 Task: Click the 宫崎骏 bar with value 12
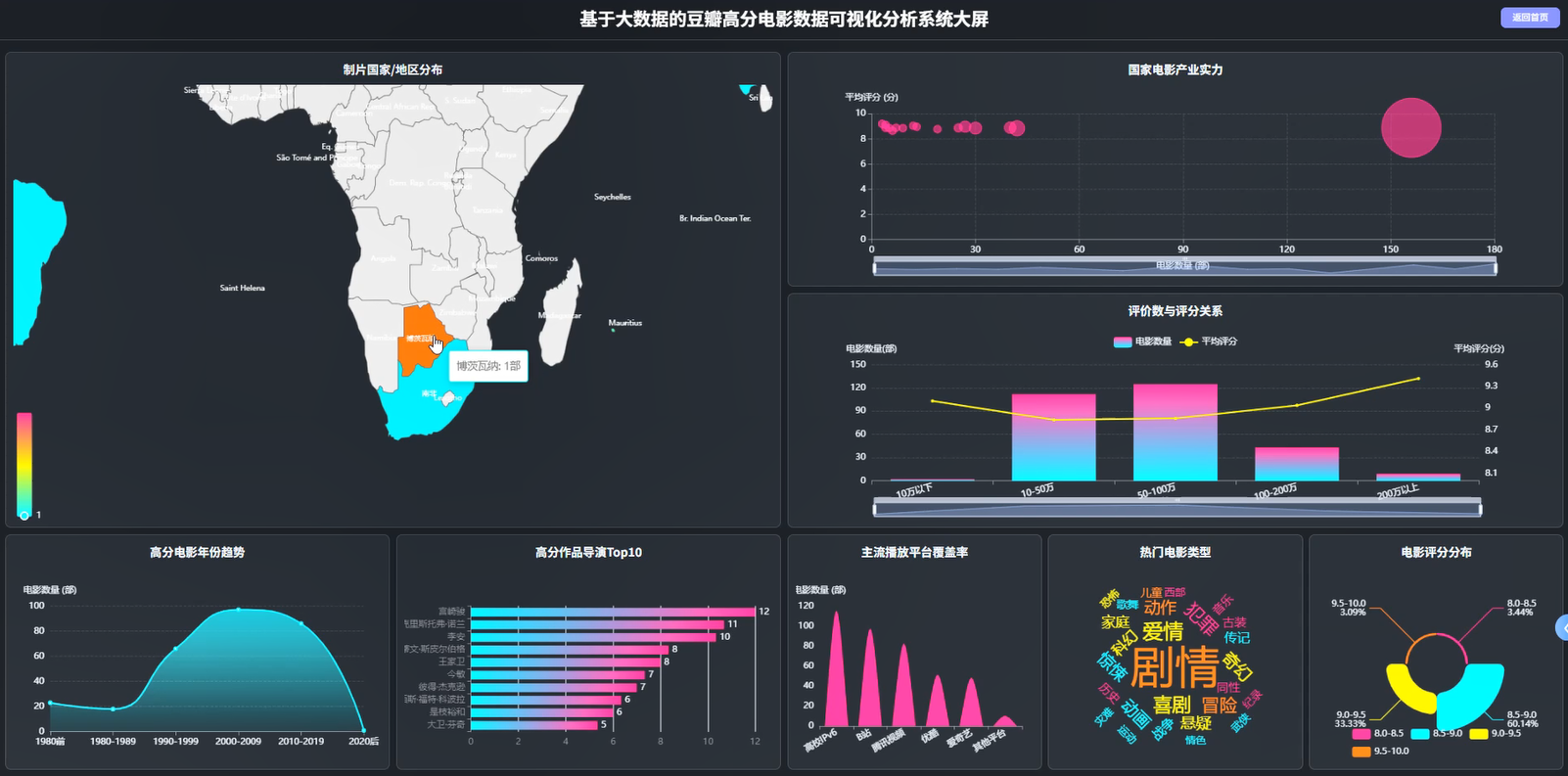[613, 612]
